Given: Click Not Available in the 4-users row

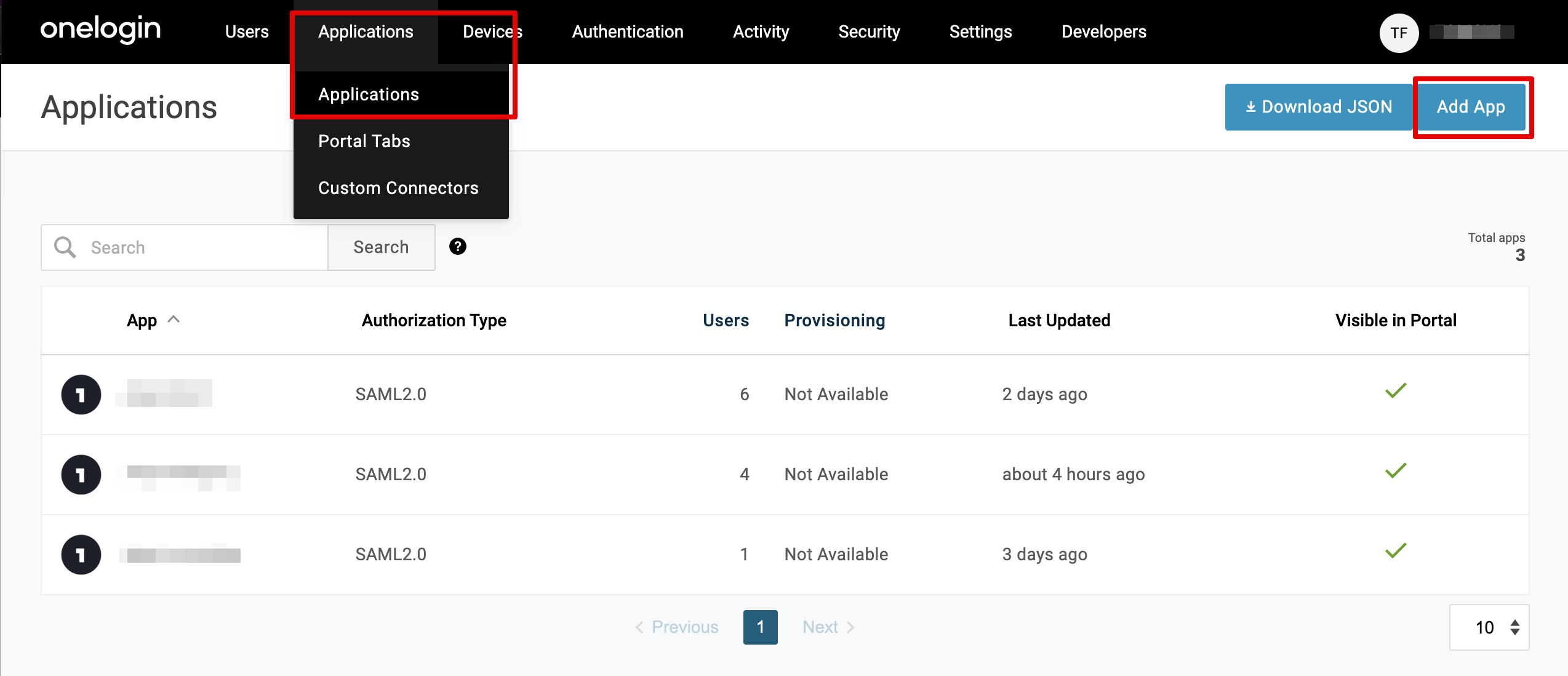Looking at the screenshot, I should [836, 474].
